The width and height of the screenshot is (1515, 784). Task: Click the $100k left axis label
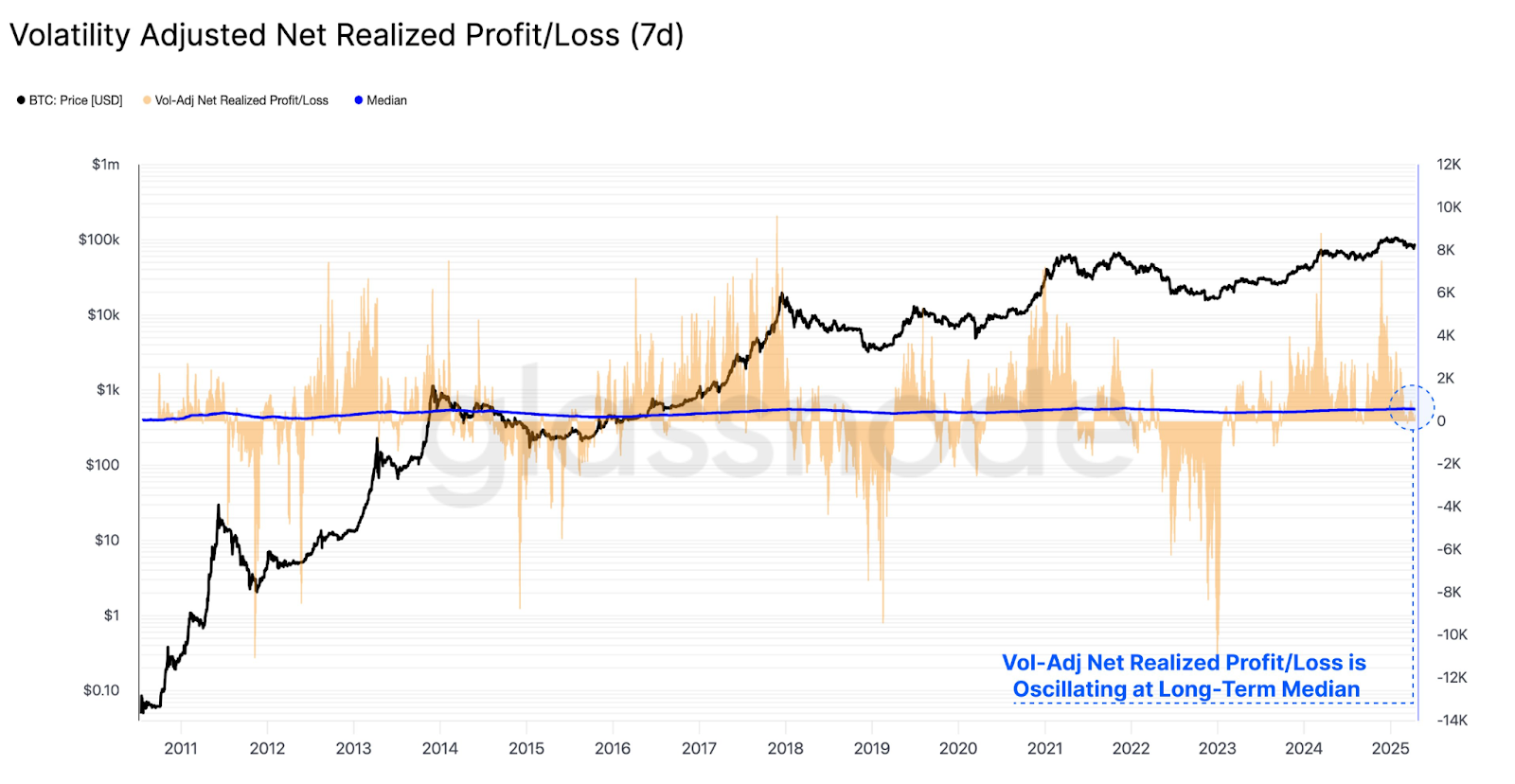(99, 240)
